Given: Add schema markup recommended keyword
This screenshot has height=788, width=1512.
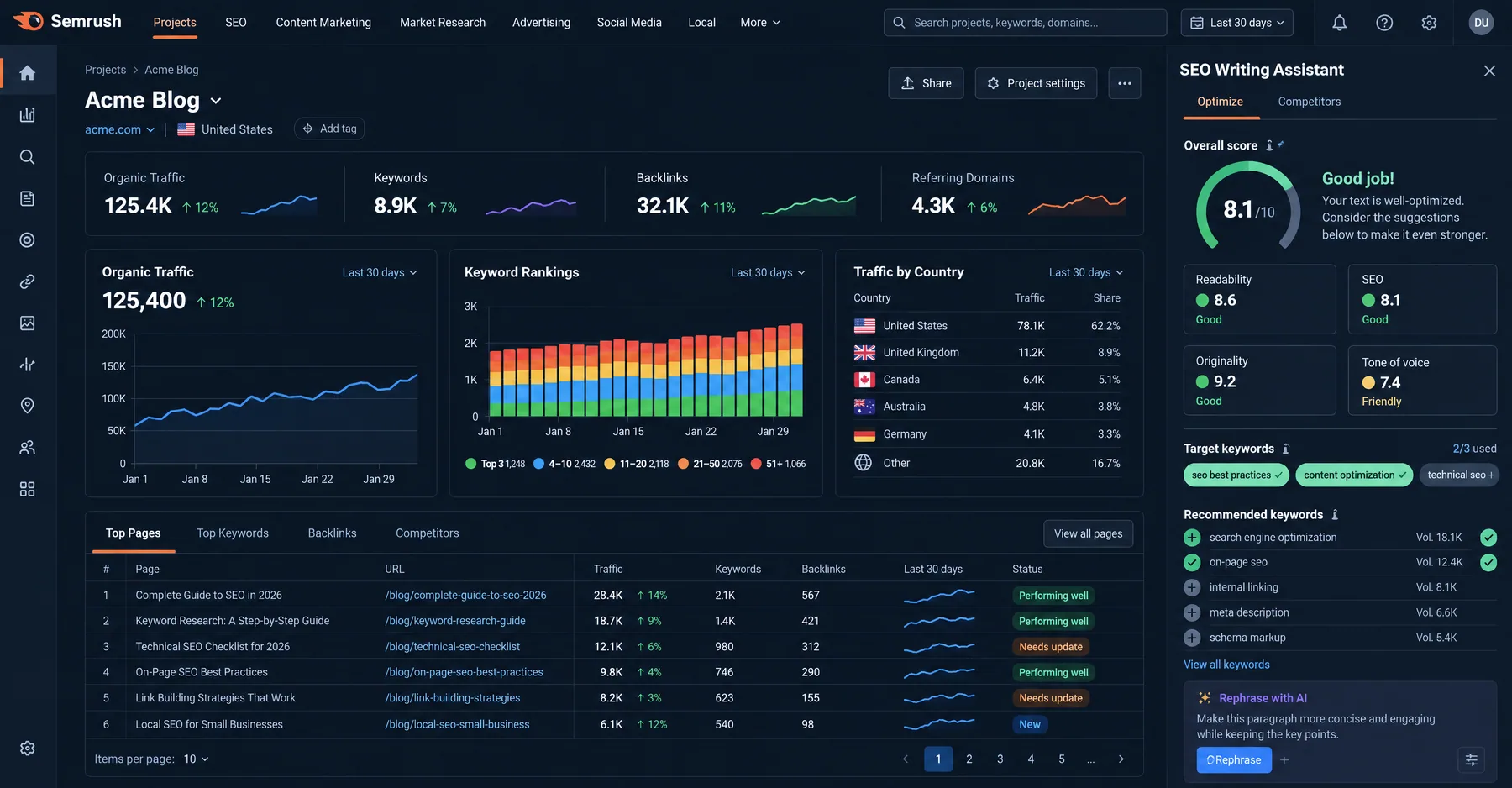Looking at the screenshot, I should pos(1192,638).
